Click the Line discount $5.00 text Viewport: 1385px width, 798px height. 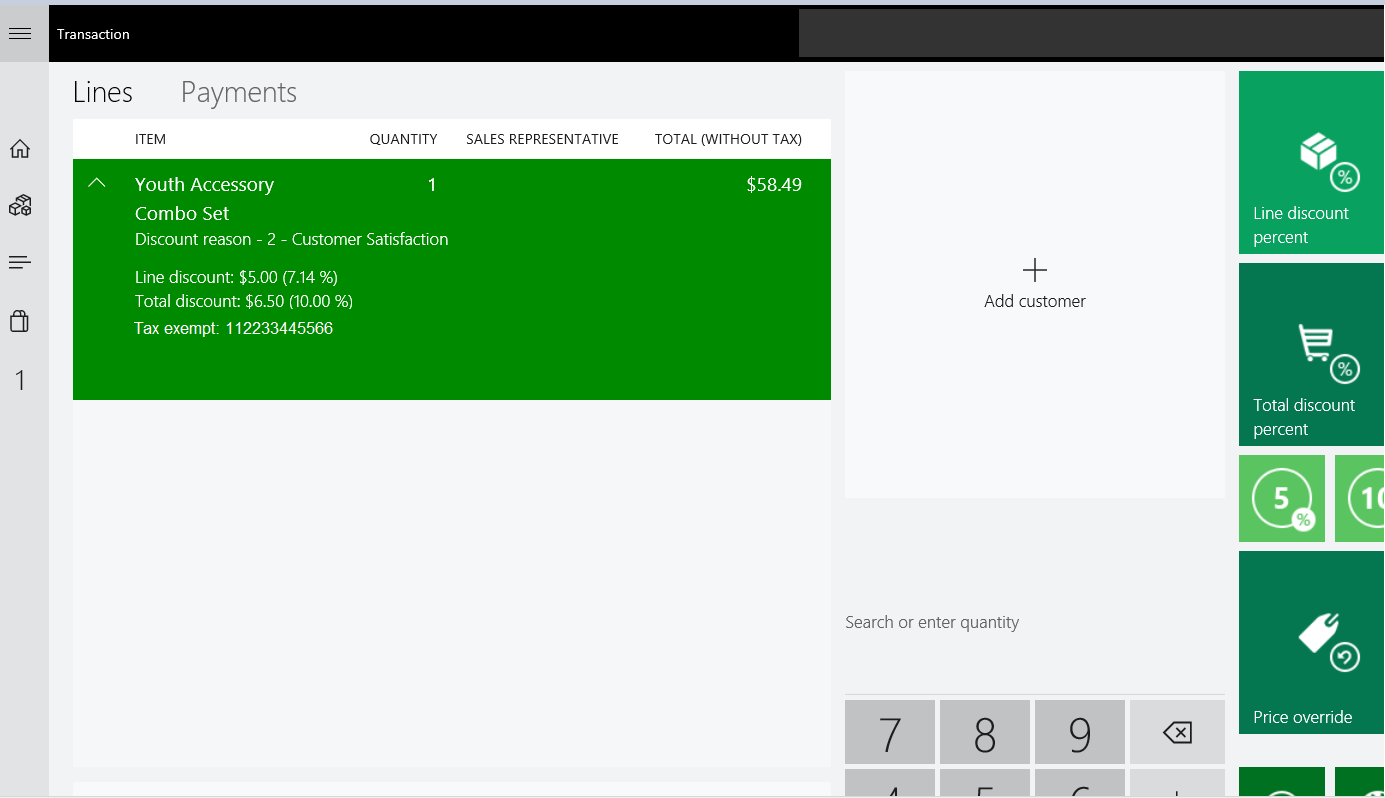click(x=236, y=277)
